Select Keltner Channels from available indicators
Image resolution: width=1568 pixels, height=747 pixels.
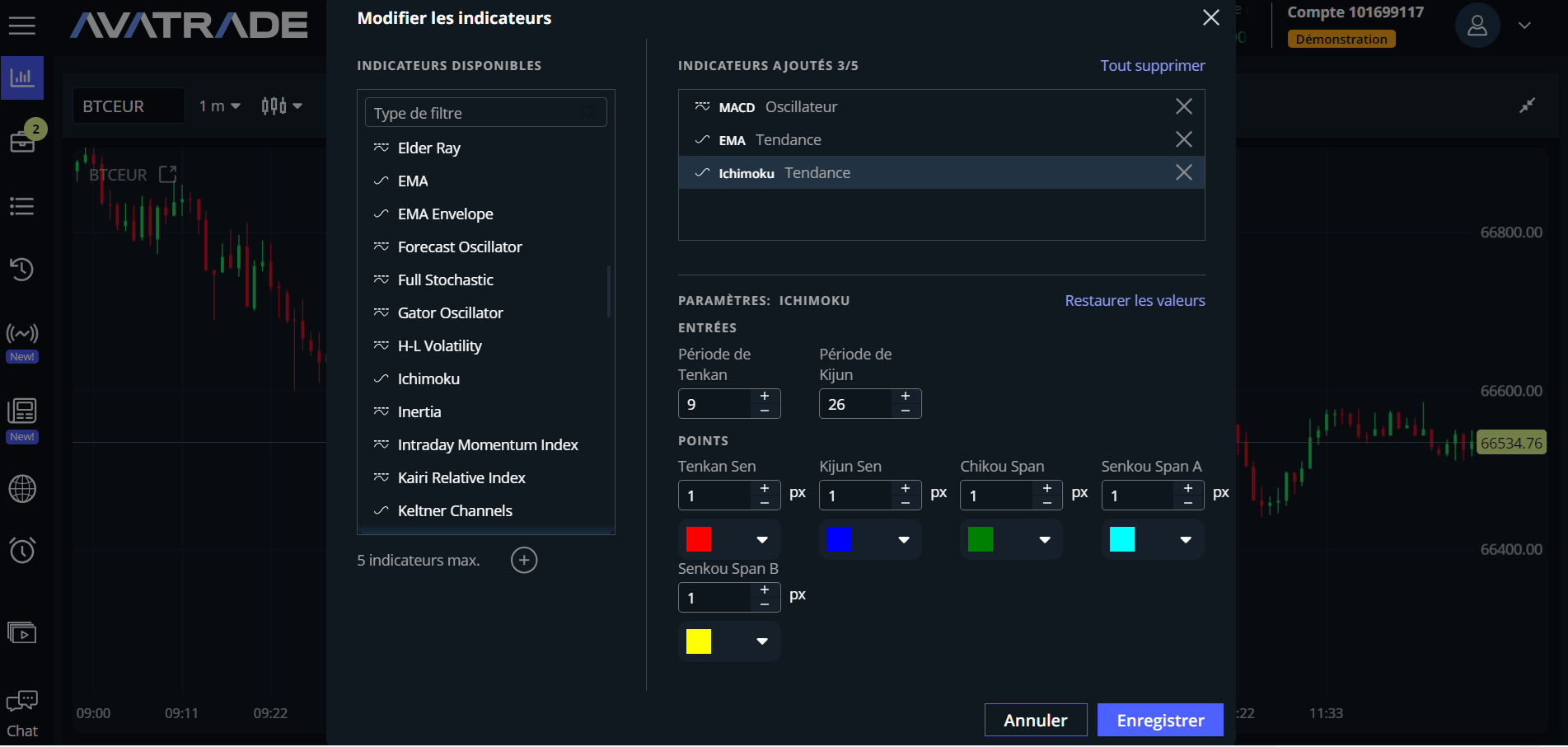coord(455,510)
